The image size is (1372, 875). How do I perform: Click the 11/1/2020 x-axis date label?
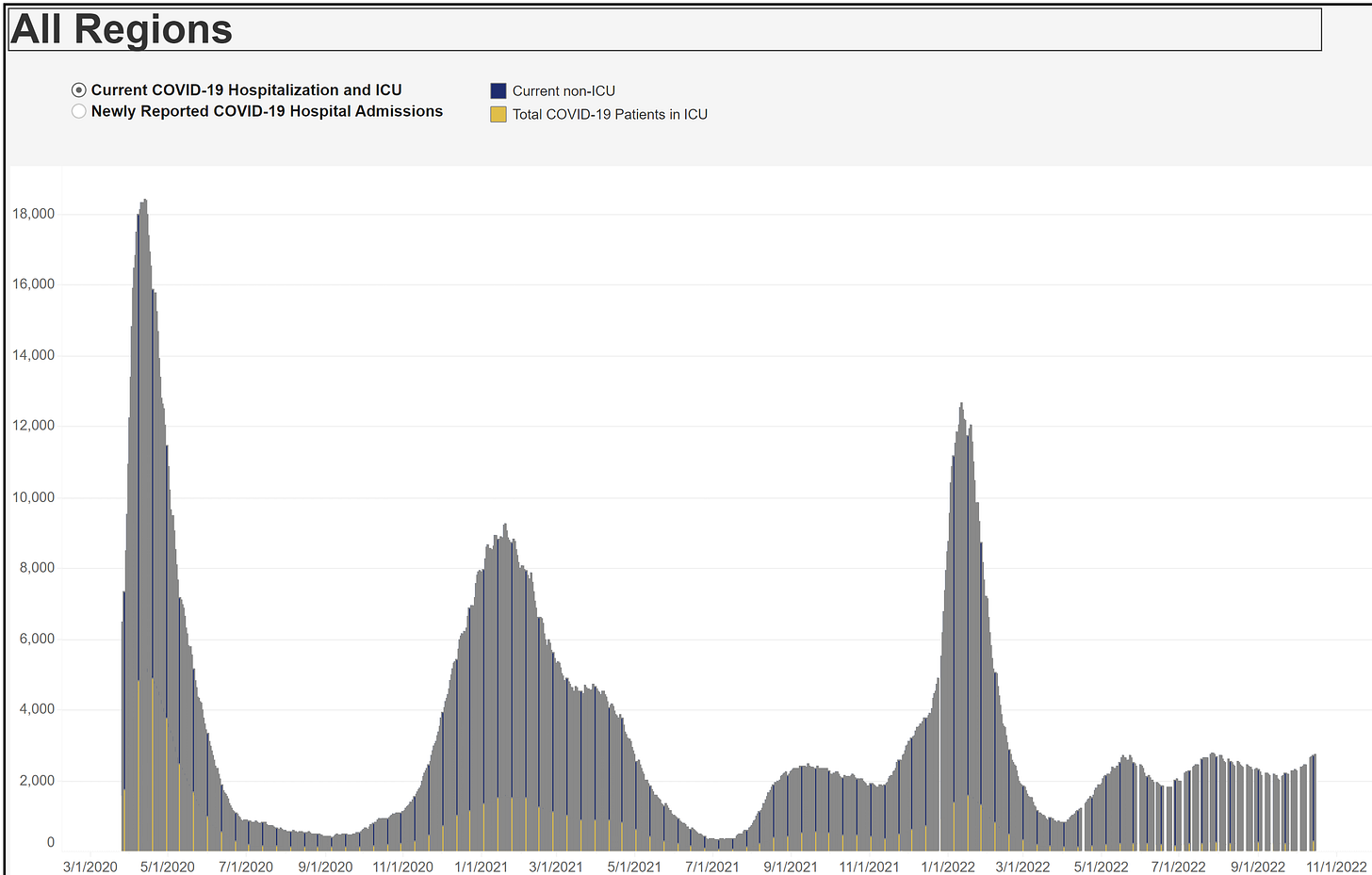click(402, 867)
